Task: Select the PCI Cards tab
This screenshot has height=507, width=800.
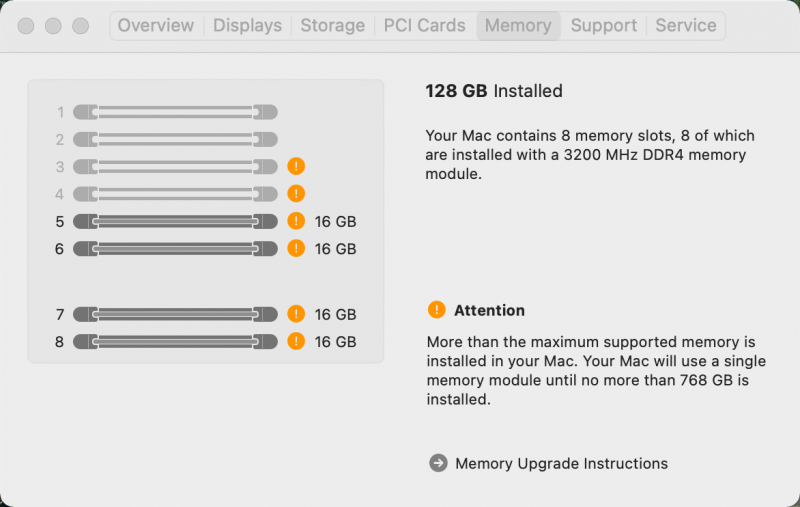Action: coord(424,26)
